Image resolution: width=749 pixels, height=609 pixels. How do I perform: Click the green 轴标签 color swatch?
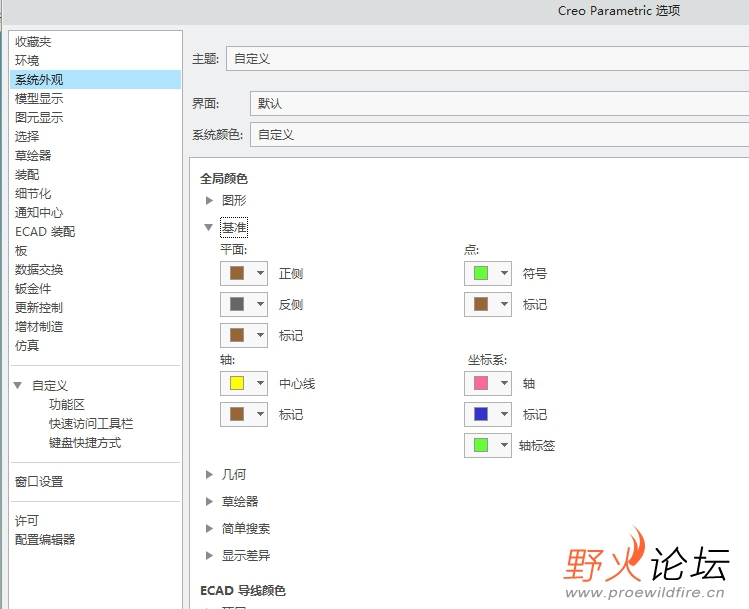point(481,445)
